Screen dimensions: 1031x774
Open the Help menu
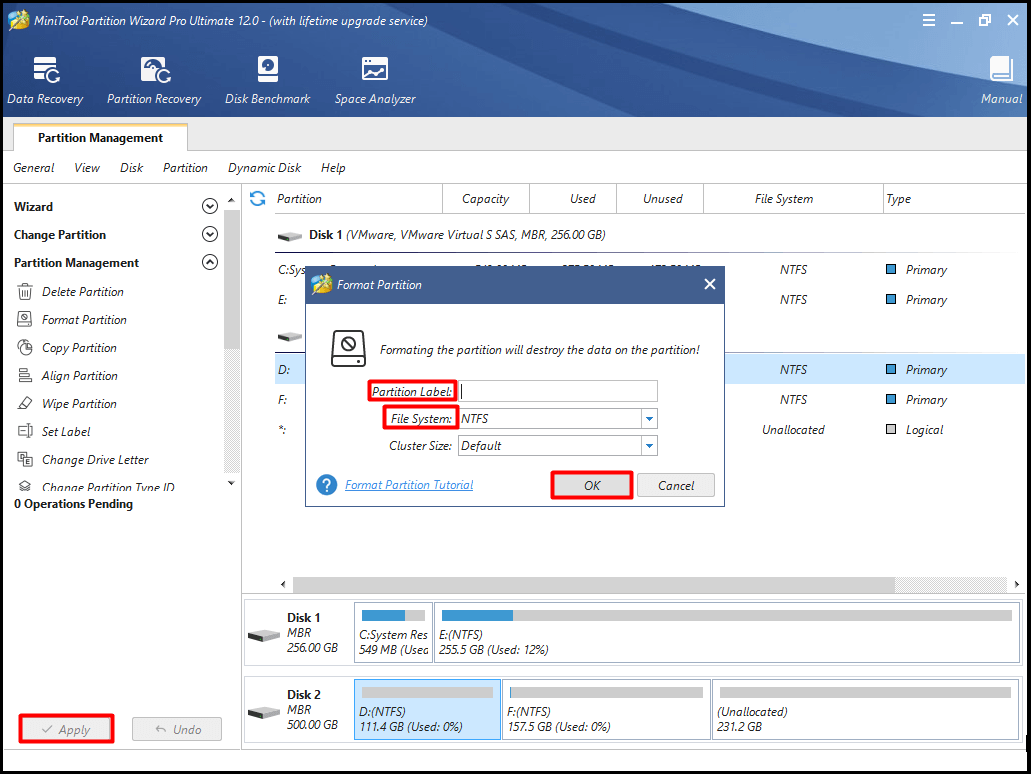(333, 168)
